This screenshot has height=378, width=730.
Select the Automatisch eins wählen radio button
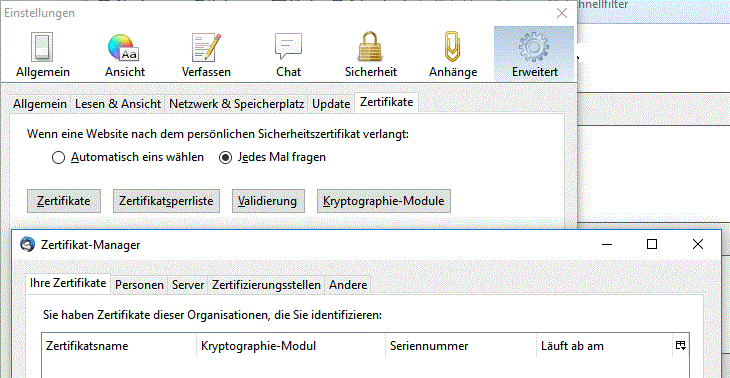point(58,158)
